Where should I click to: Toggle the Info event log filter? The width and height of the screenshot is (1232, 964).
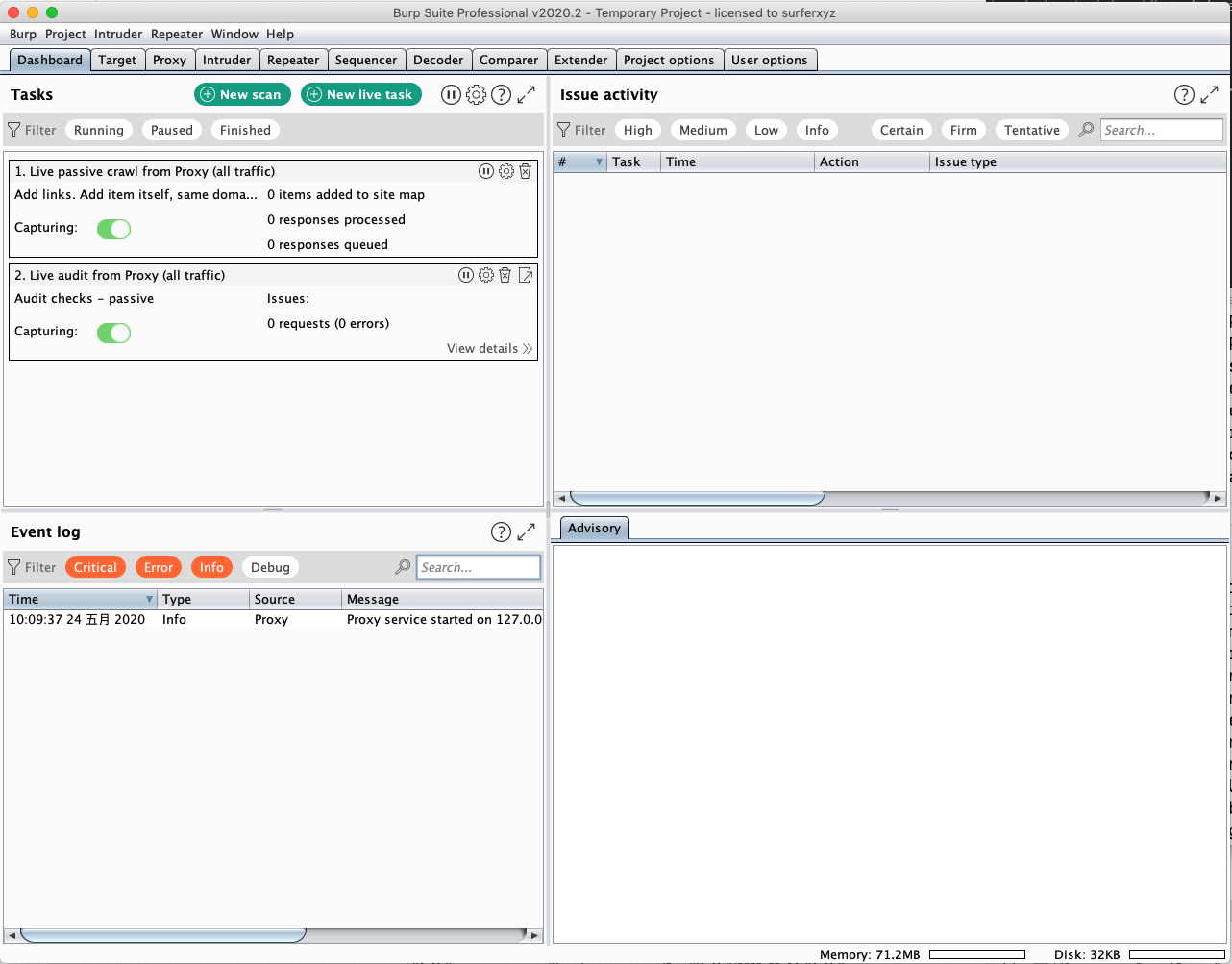click(x=211, y=567)
